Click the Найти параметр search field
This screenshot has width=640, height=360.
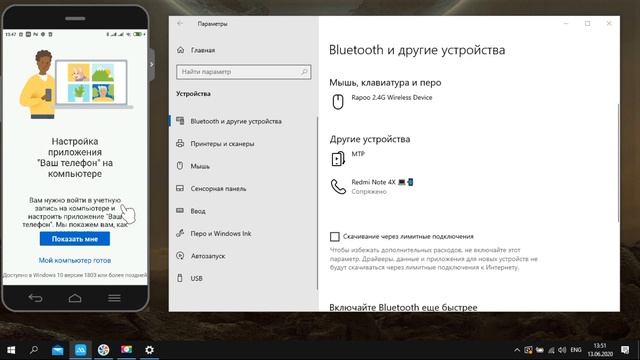click(244, 72)
